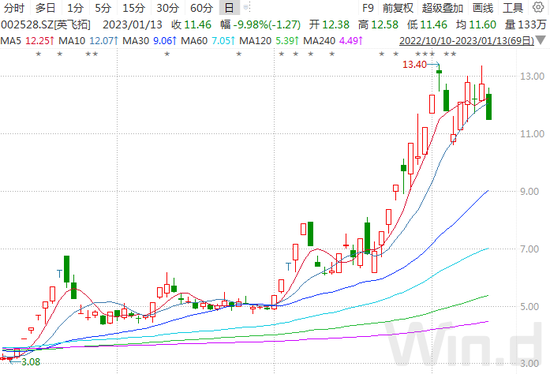Open more periods dotted expander
The width and height of the screenshot is (550, 374).
click(x=247, y=7)
